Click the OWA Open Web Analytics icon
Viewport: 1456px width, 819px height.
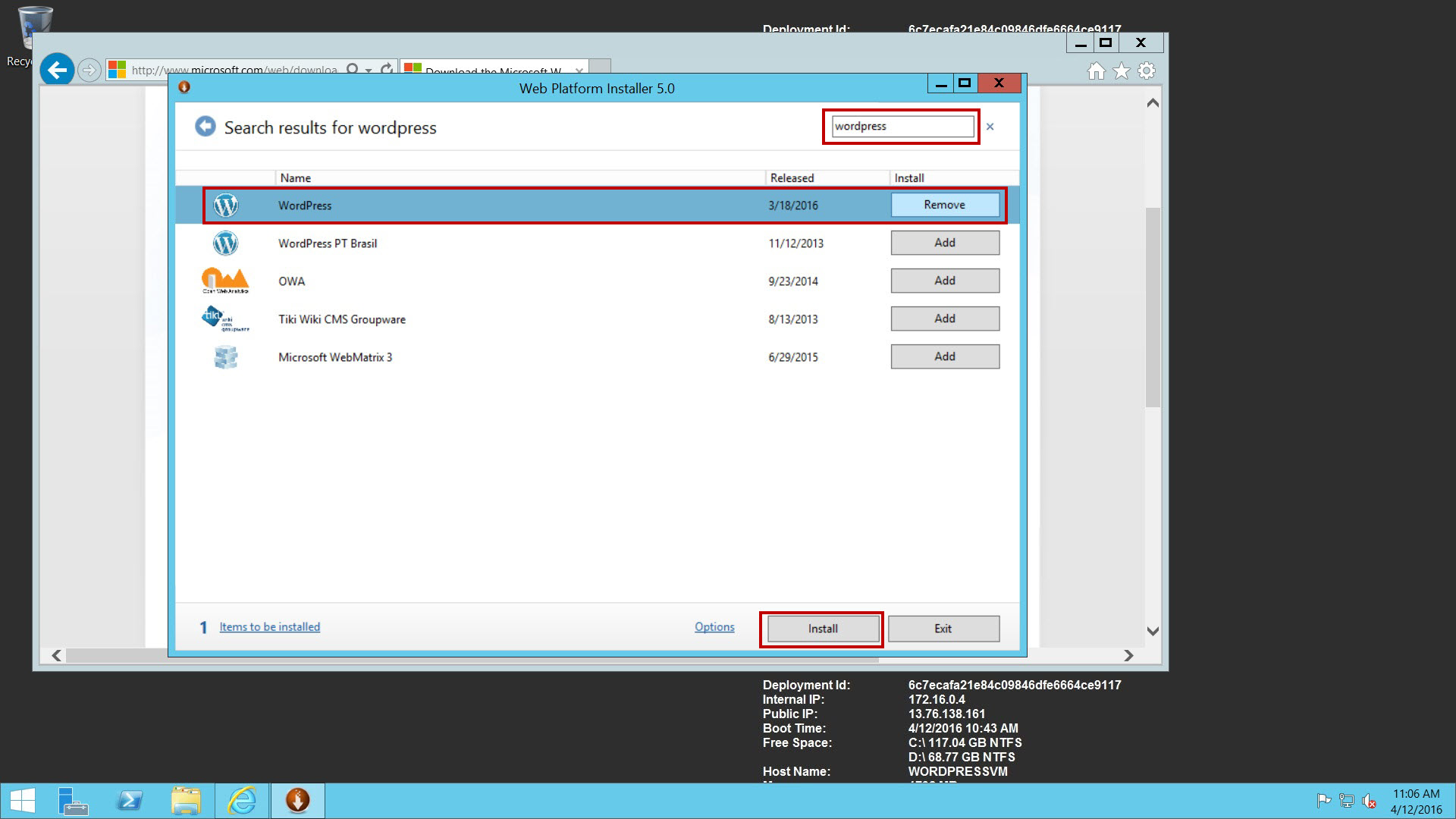(225, 281)
